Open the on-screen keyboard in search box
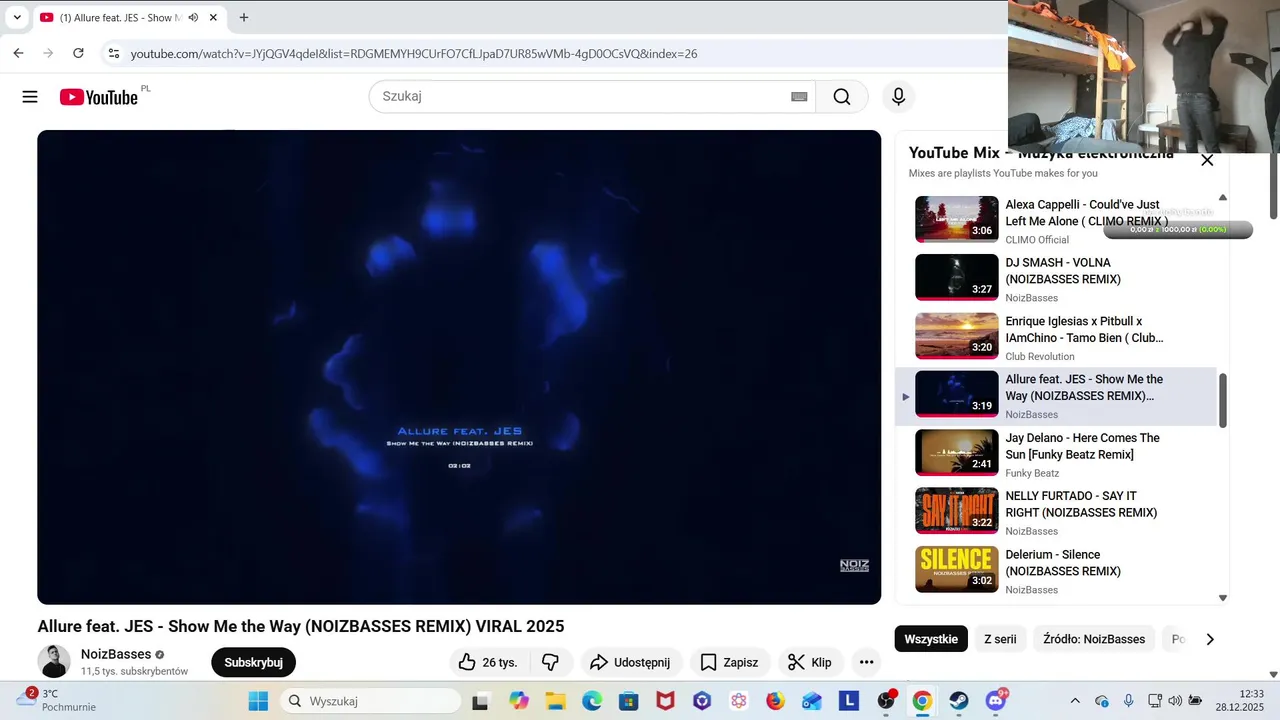1280x720 pixels. (799, 97)
